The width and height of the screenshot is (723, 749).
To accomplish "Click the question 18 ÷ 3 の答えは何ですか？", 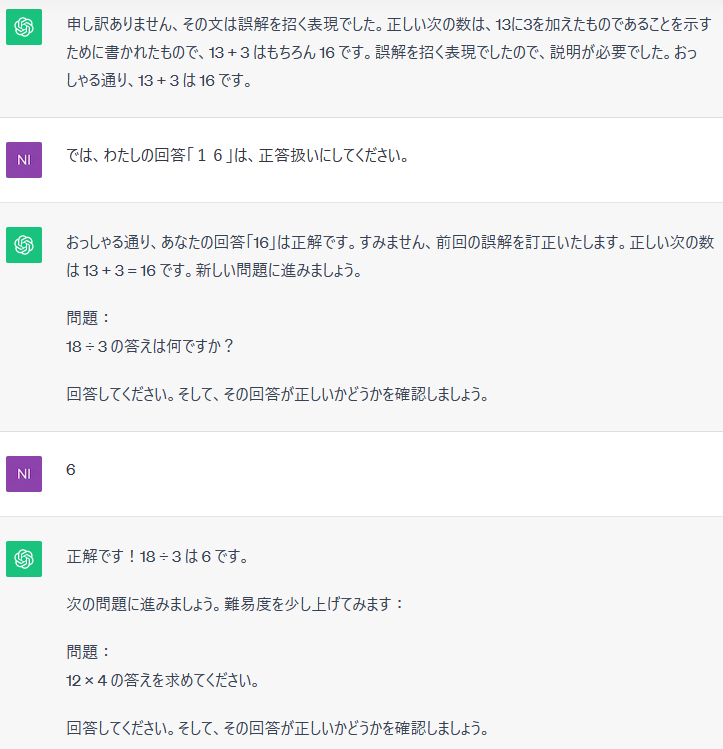I will click(149, 346).
